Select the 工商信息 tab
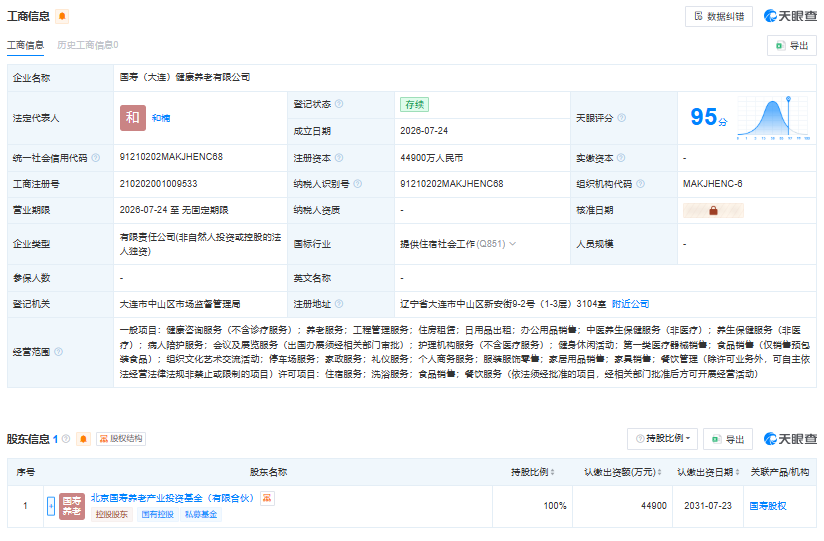This screenshot has height=541, width=824. [x=25, y=45]
